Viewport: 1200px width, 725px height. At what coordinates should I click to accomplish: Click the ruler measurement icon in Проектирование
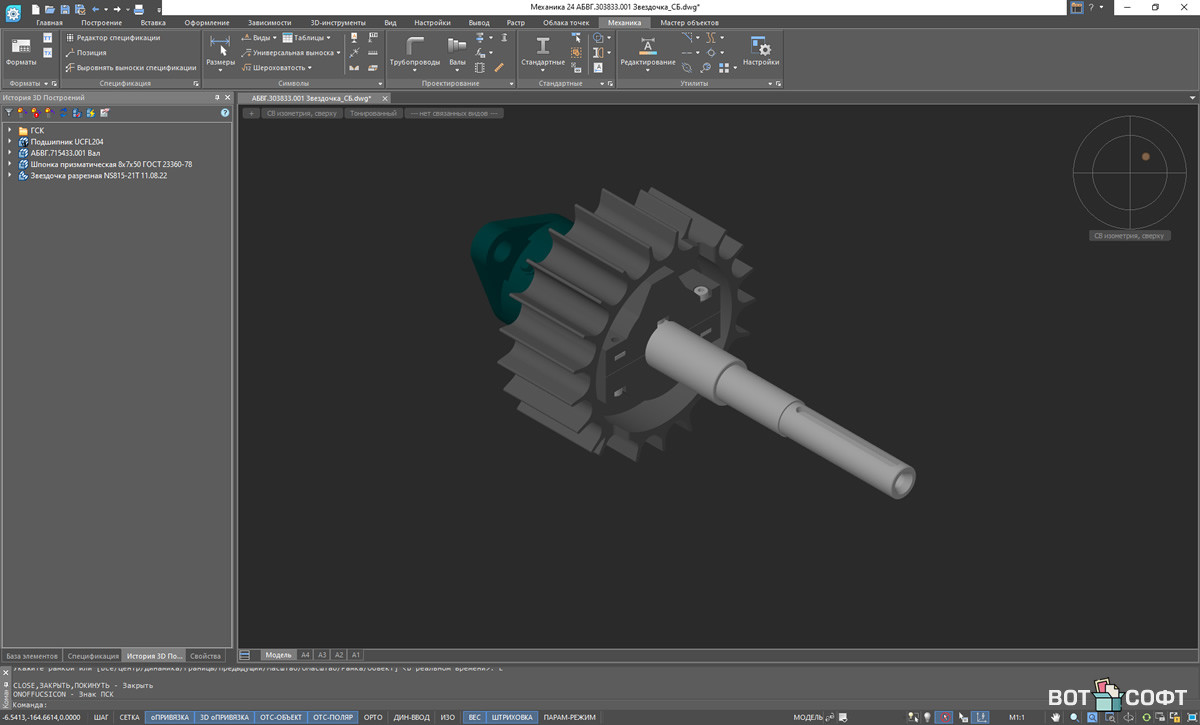pos(499,68)
